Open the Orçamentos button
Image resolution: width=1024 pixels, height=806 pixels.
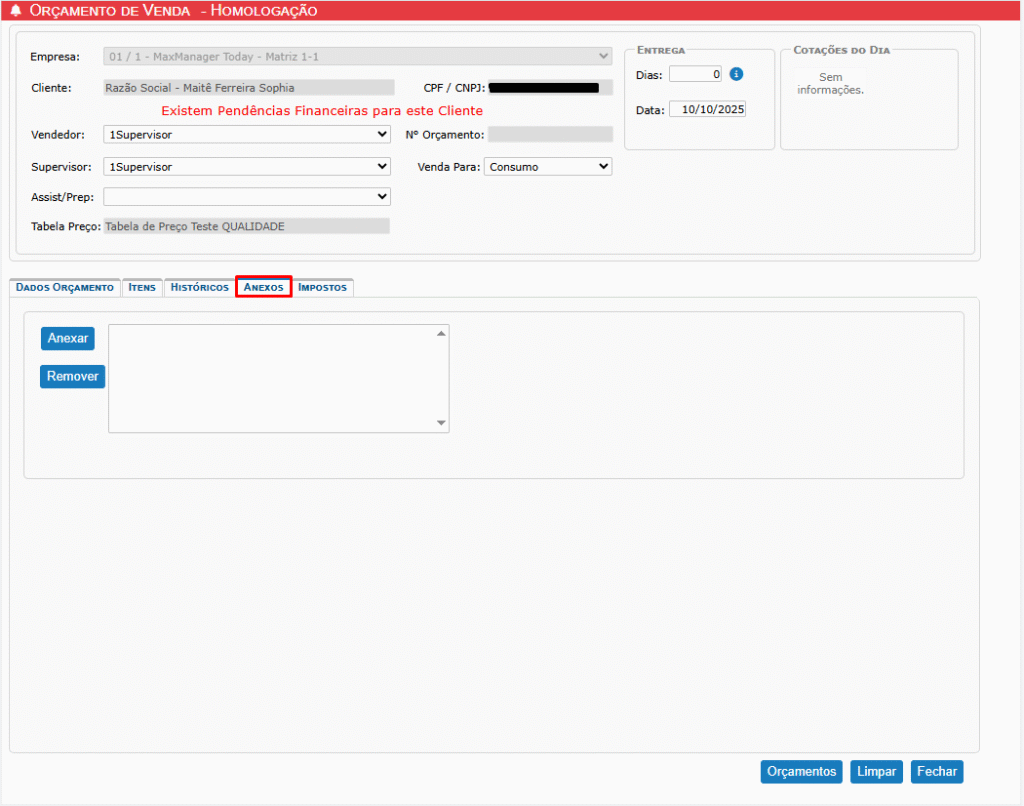point(801,771)
